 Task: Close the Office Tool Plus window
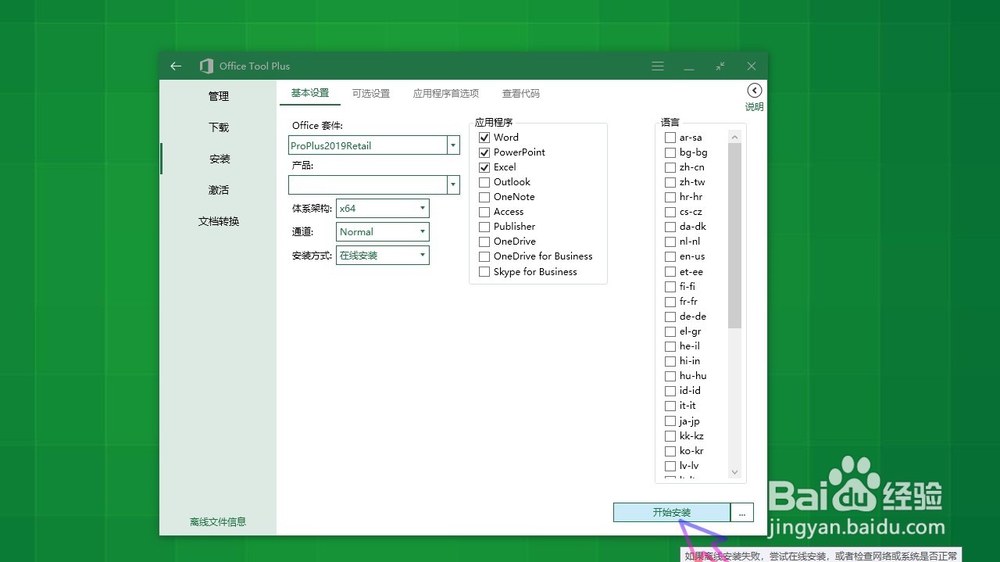[x=751, y=66]
